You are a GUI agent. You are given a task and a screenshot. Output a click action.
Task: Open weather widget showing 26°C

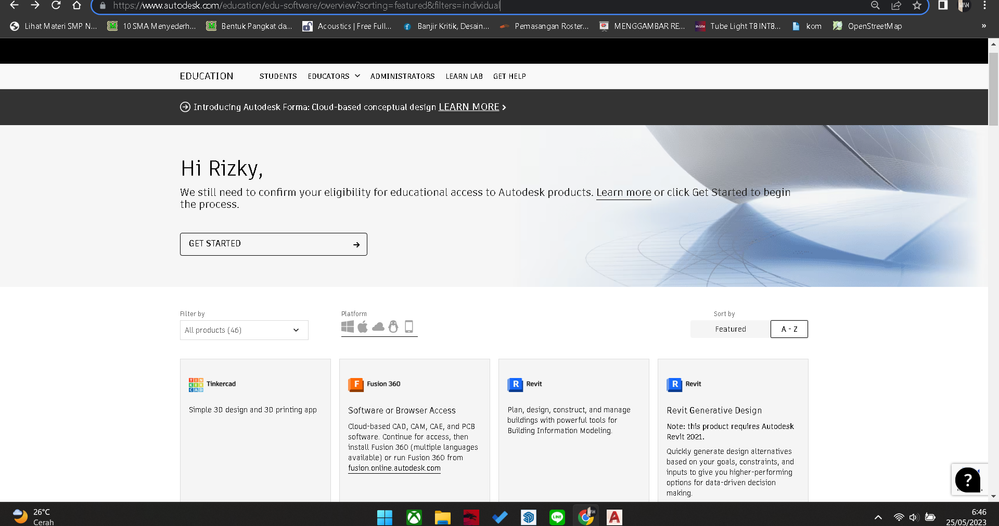pos(33,516)
